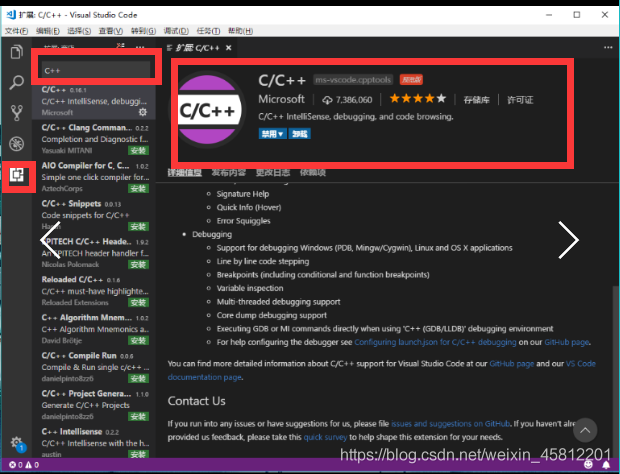Click the 预览版 preview badge
Screen dimensions: 620x474
411,80
